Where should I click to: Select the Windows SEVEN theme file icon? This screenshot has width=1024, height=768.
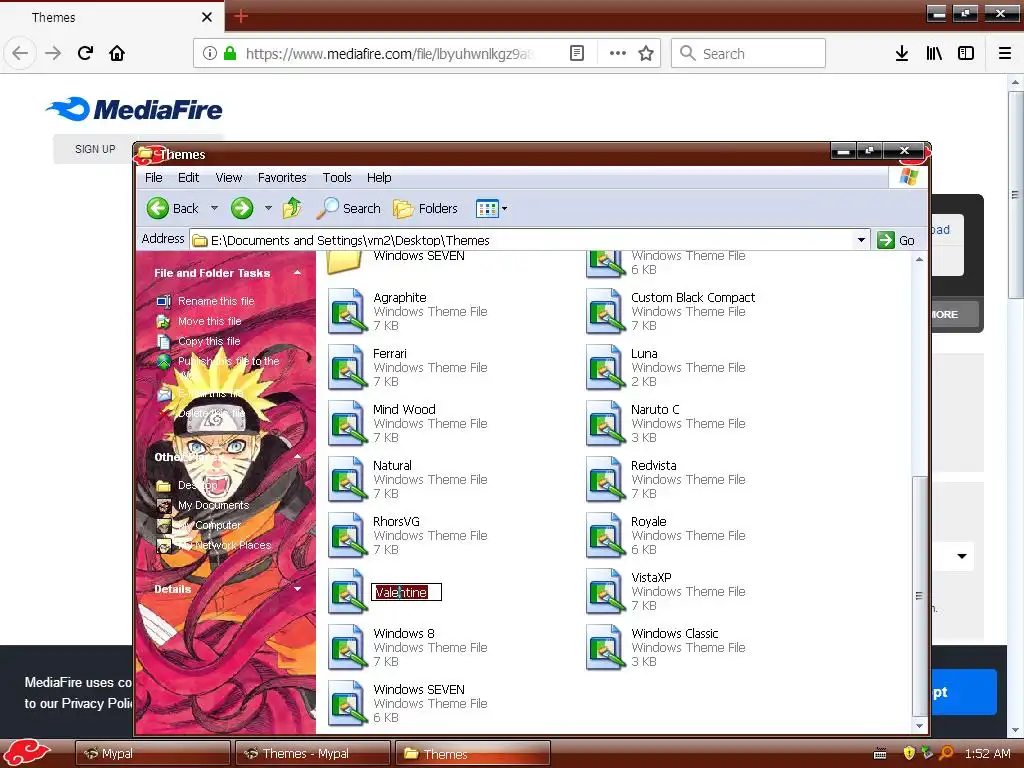pos(347,704)
